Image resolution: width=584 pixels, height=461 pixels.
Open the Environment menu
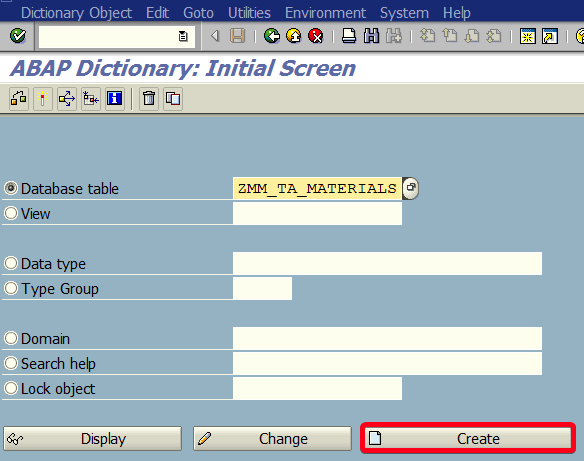pos(325,13)
